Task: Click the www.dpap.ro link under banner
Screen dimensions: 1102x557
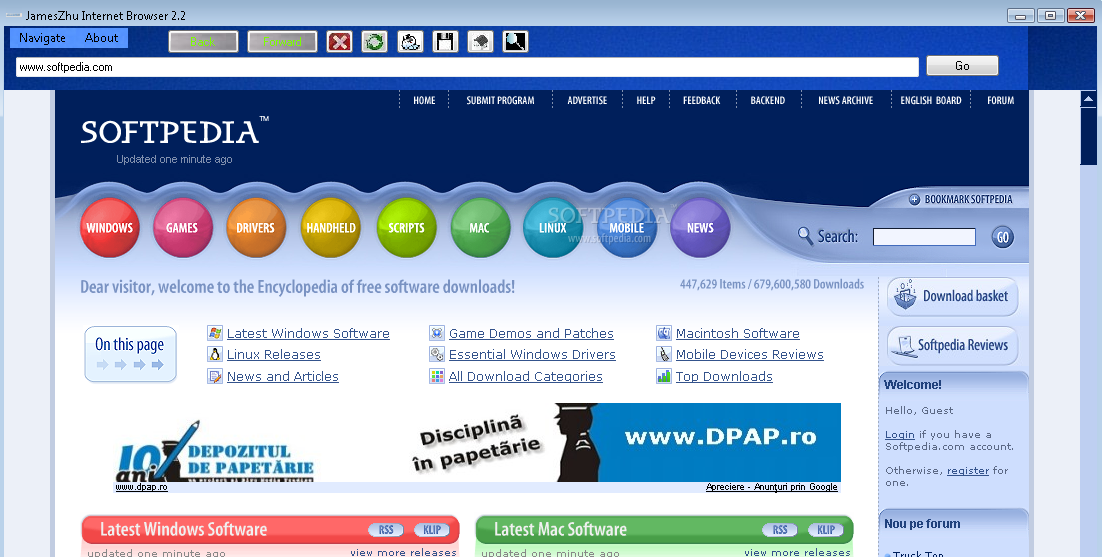Action: [x=141, y=487]
